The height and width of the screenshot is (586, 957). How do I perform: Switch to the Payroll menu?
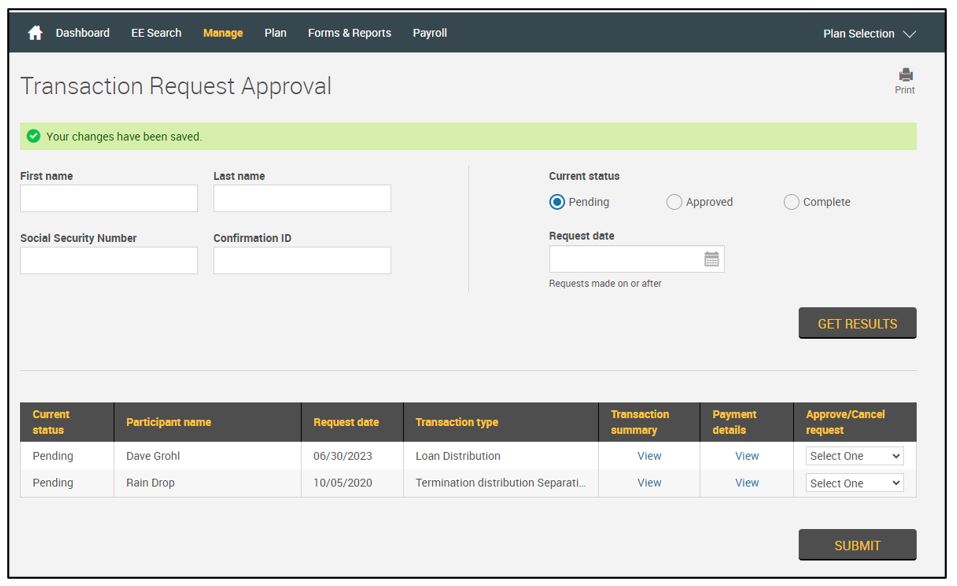click(430, 33)
